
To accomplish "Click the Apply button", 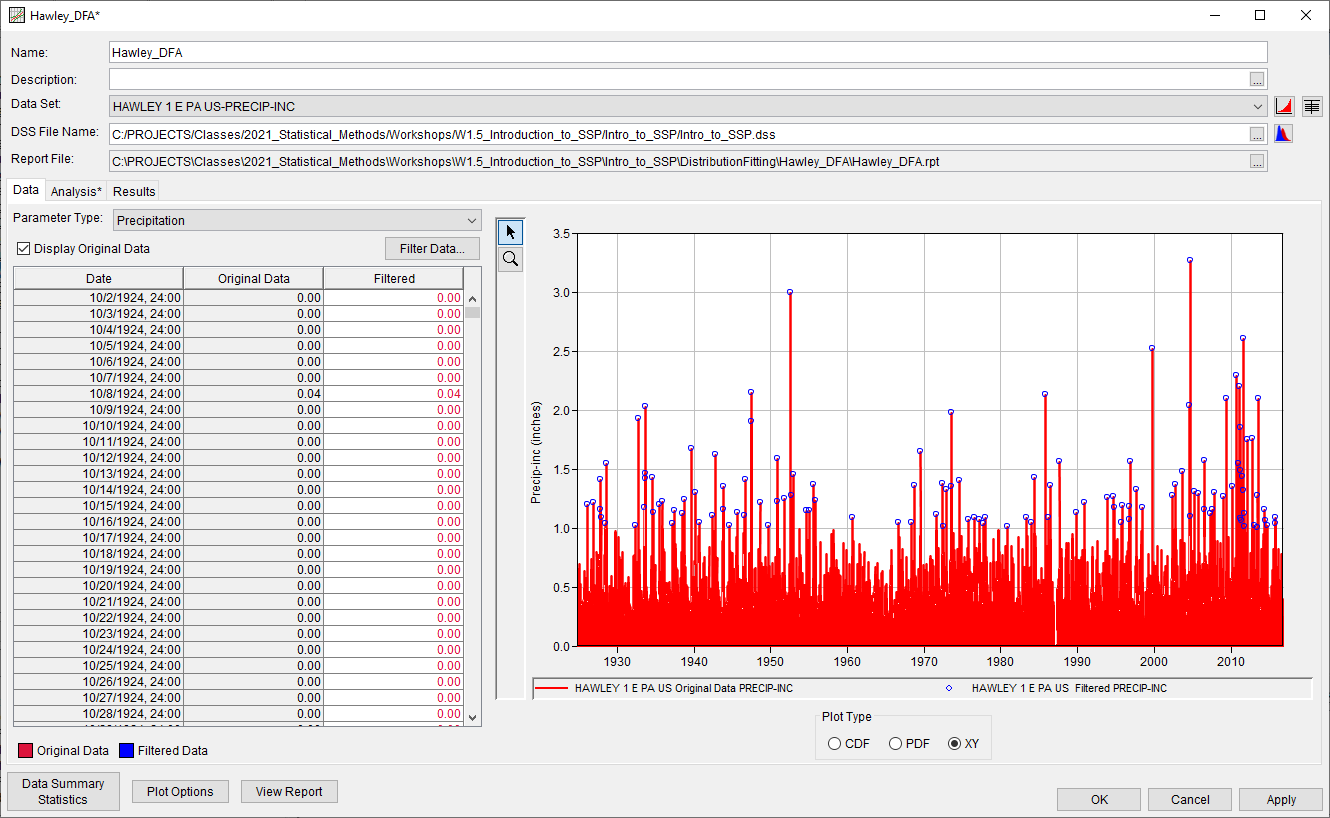I will 1280,799.
